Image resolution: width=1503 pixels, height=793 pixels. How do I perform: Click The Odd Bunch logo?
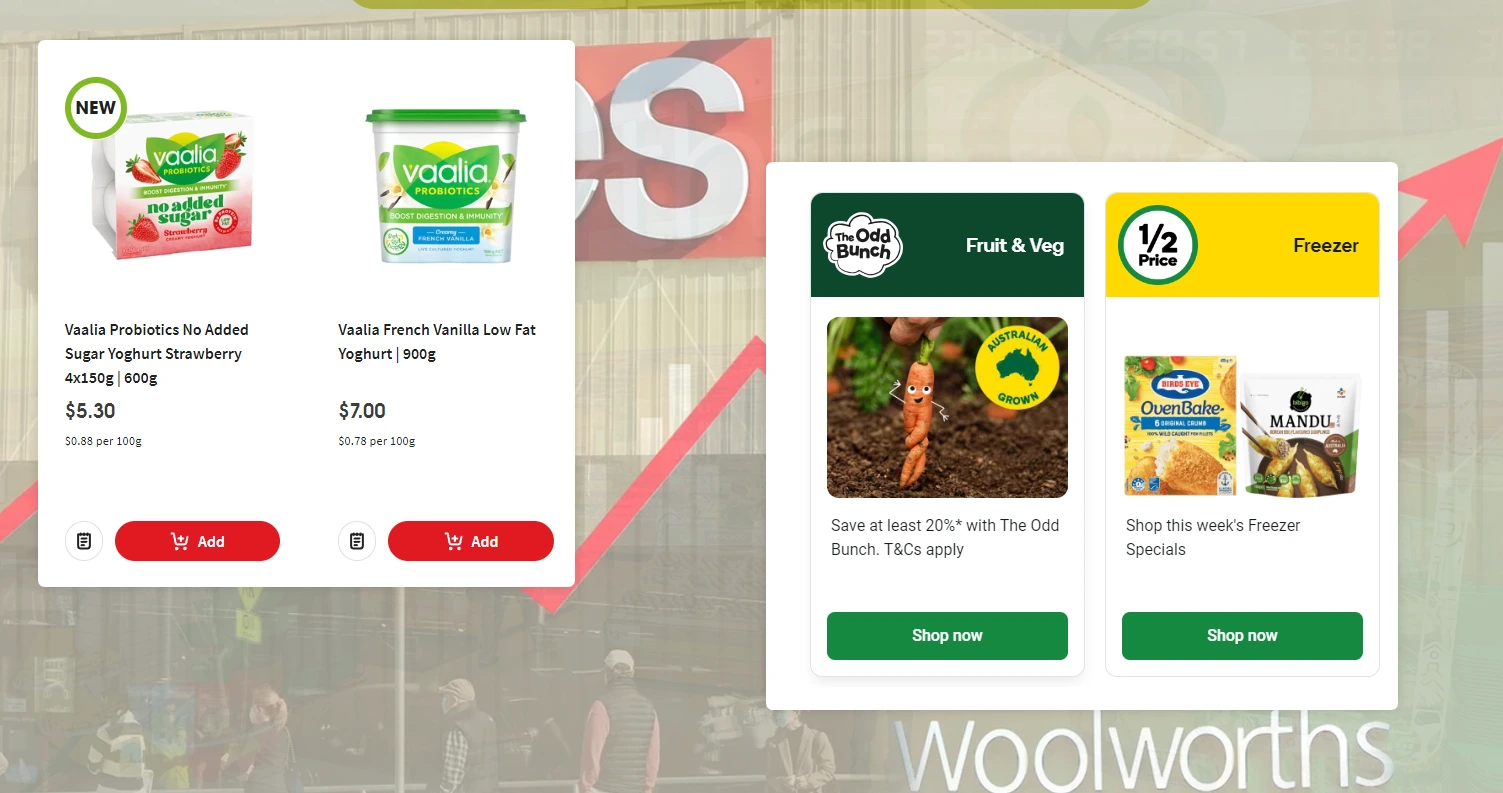point(863,245)
